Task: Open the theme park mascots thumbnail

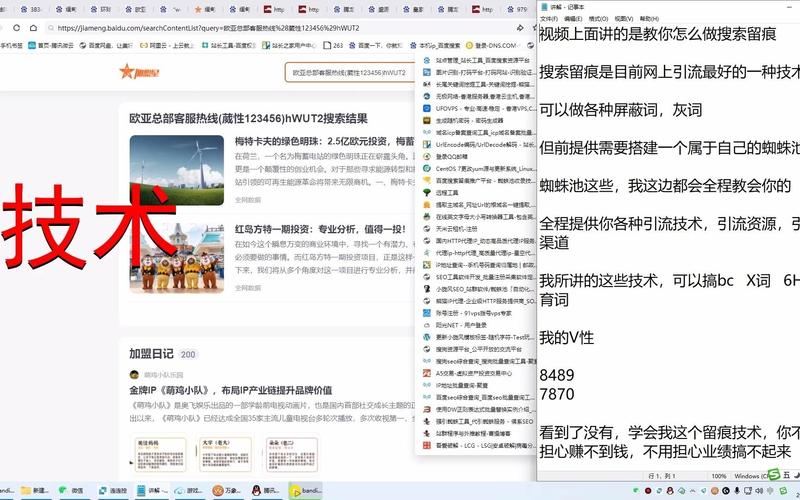Action: [x=177, y=258]
